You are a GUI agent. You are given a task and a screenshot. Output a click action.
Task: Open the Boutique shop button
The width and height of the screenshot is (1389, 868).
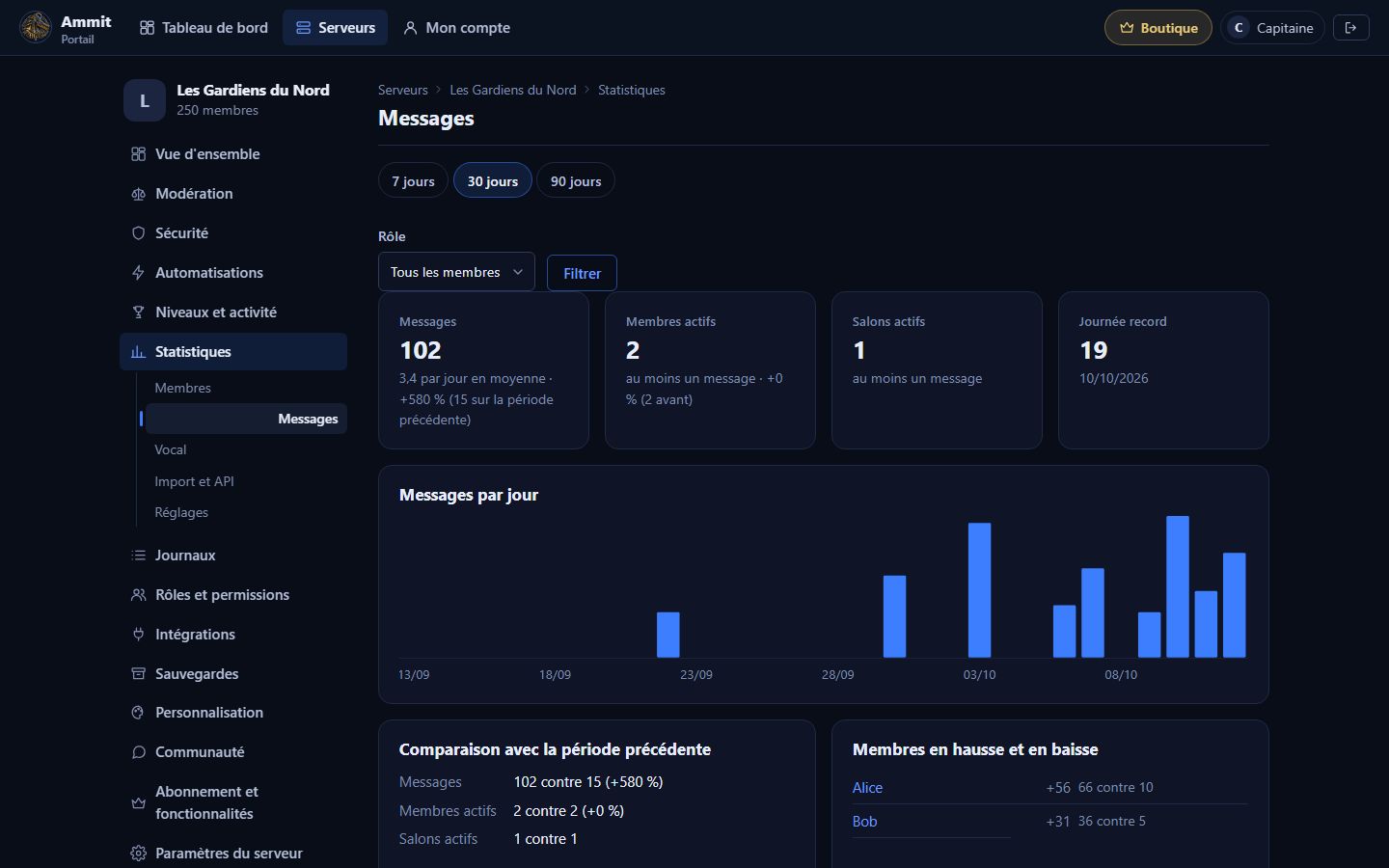pyautogui.click(x=1157, y=28)
